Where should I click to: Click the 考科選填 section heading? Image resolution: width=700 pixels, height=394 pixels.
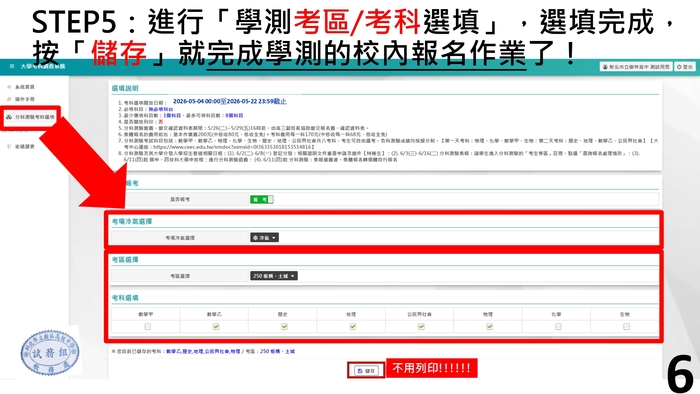point(125,298)
